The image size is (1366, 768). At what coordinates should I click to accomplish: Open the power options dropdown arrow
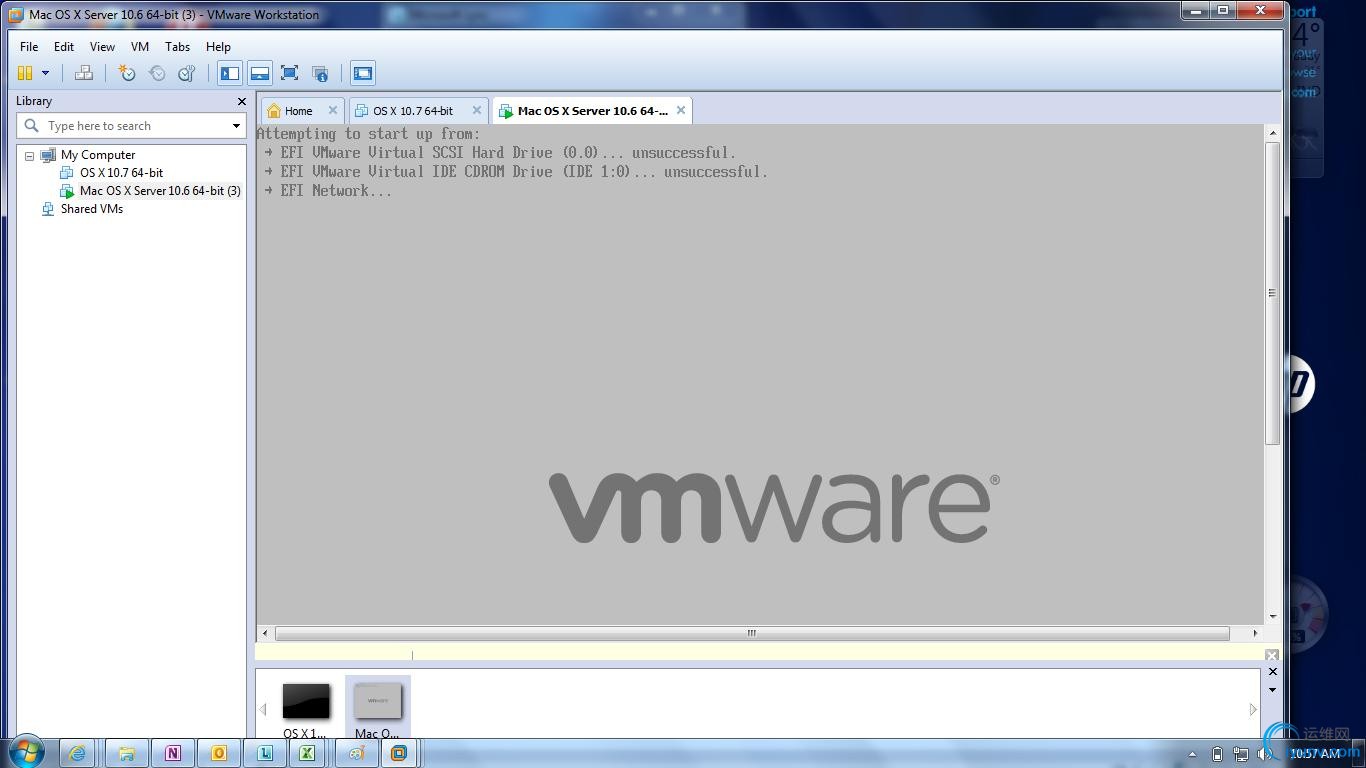45,73
